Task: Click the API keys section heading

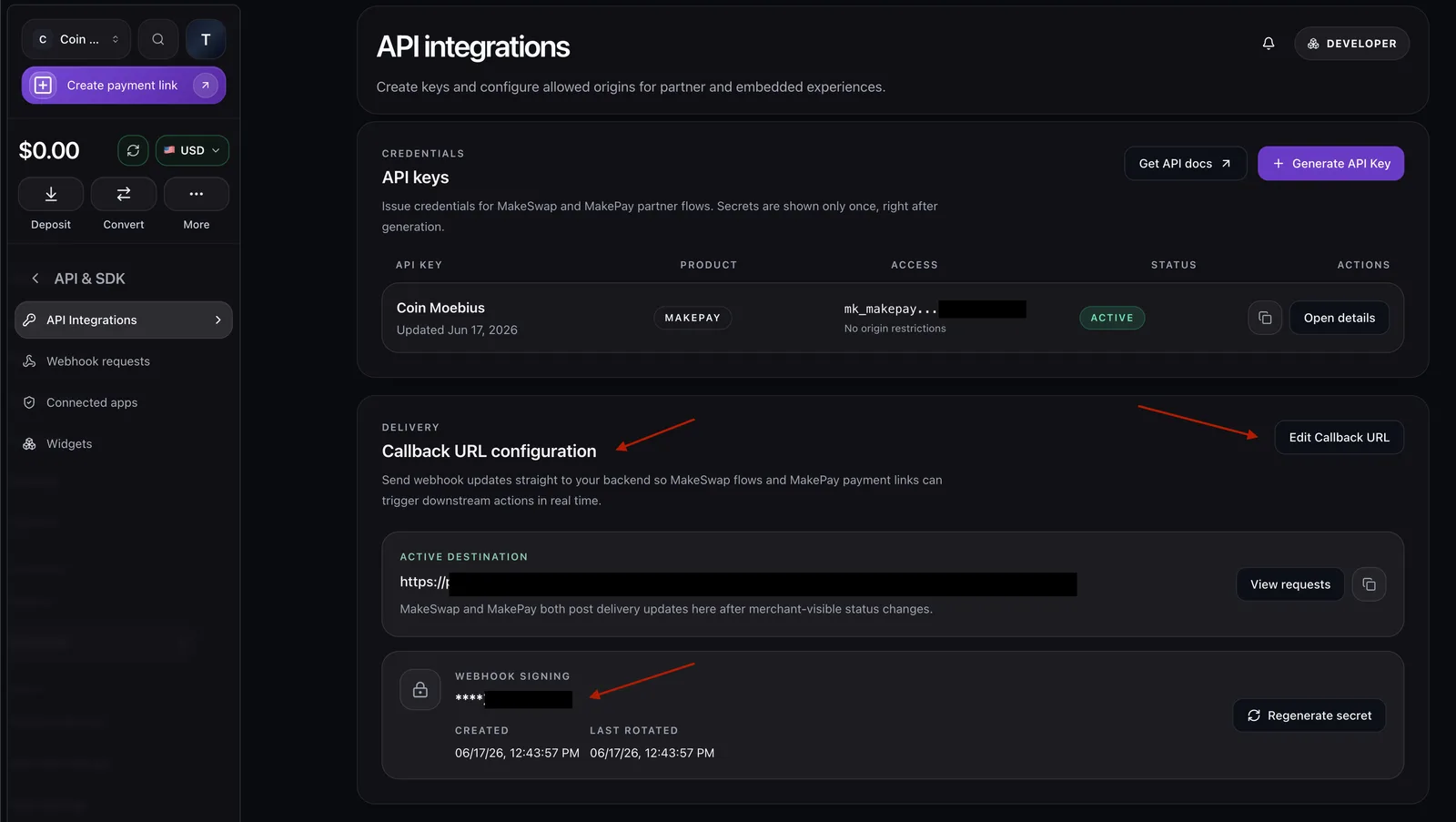Action: coord(416,178)
